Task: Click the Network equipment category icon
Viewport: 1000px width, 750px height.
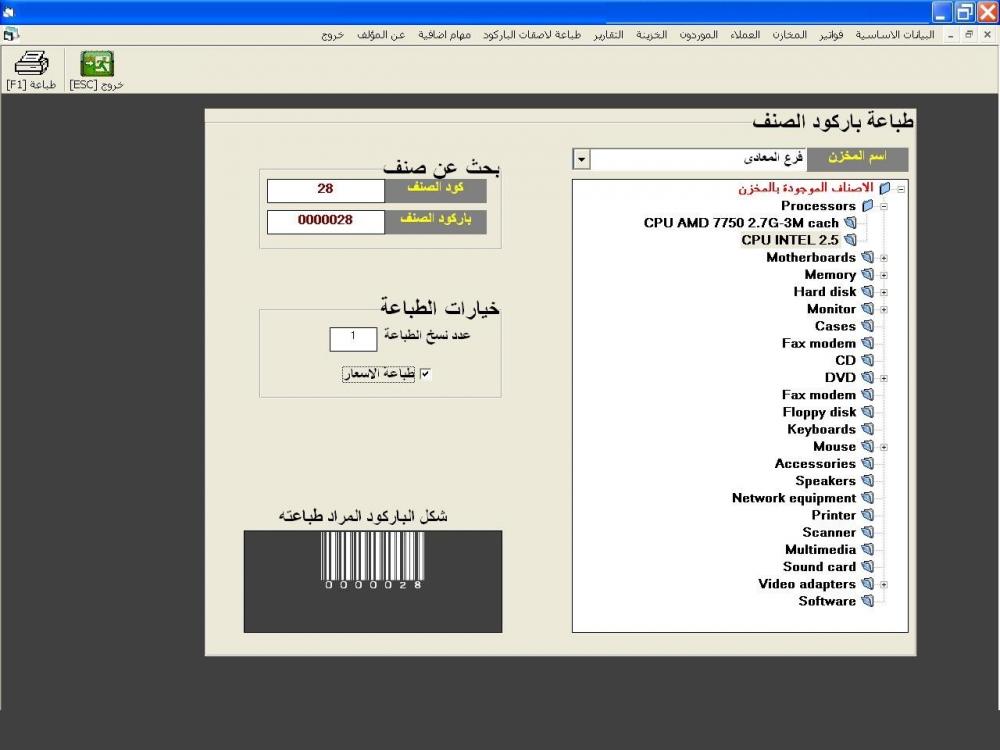Action: pyautogui.click(x=867, y=498)
